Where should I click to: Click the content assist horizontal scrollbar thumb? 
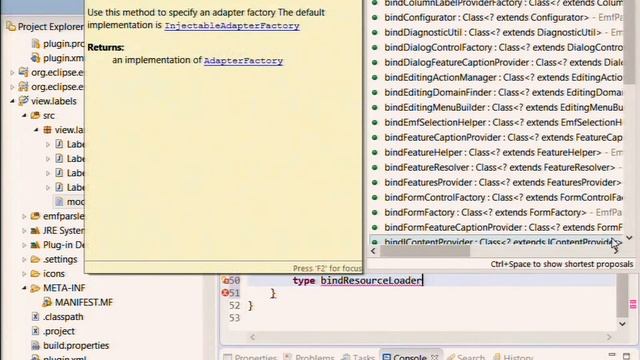424,251
